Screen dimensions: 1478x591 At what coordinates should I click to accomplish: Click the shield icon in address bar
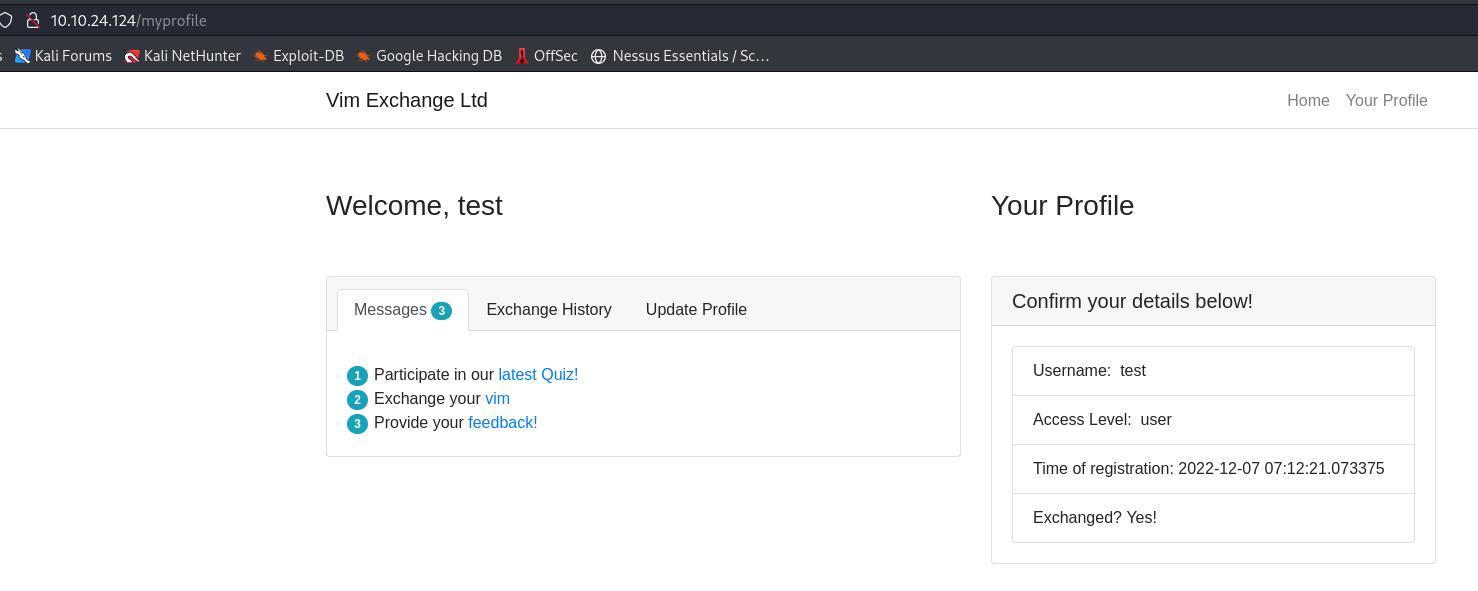(x=5, y=20)
